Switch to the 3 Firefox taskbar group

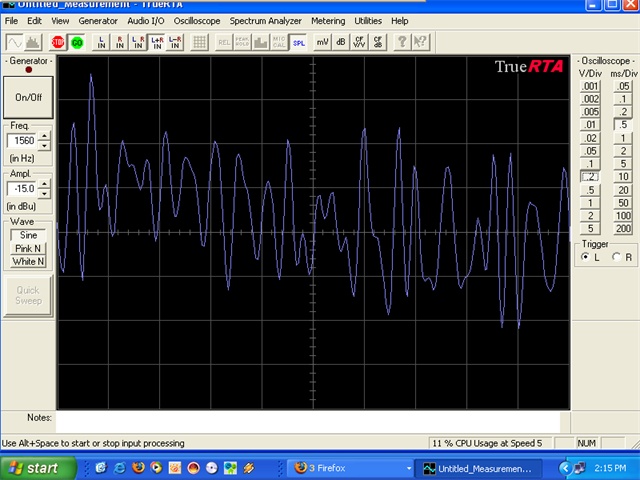click(x=353, y=468)
